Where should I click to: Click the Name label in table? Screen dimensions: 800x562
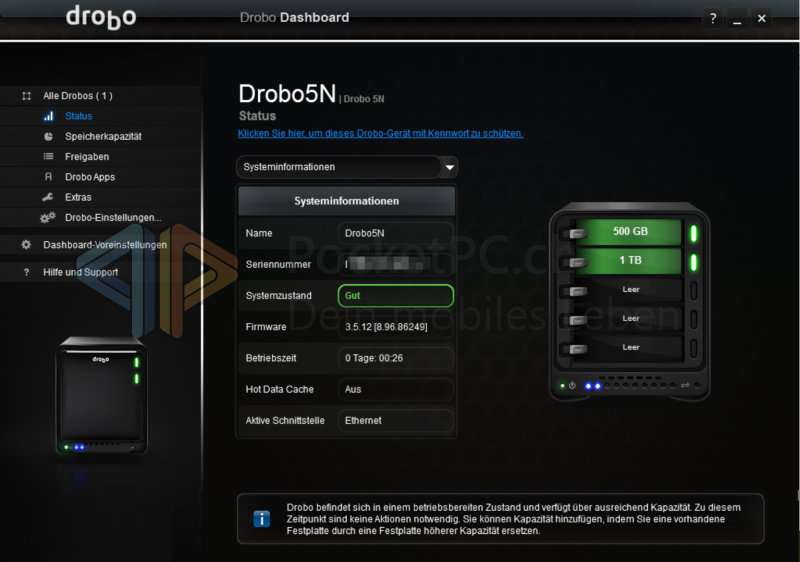tap(259, 233)
